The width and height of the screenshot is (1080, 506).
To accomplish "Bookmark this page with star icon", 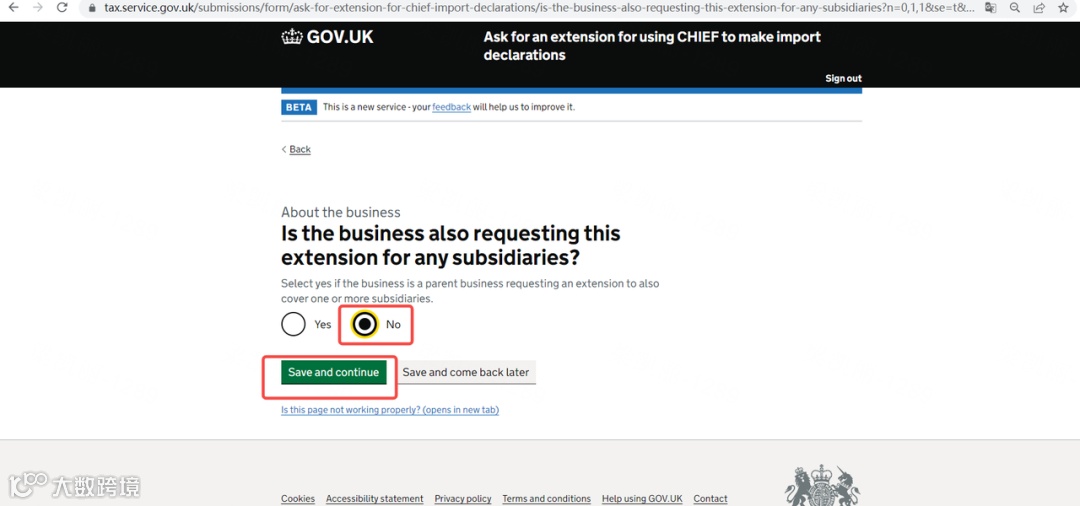I will (1063, 8).
